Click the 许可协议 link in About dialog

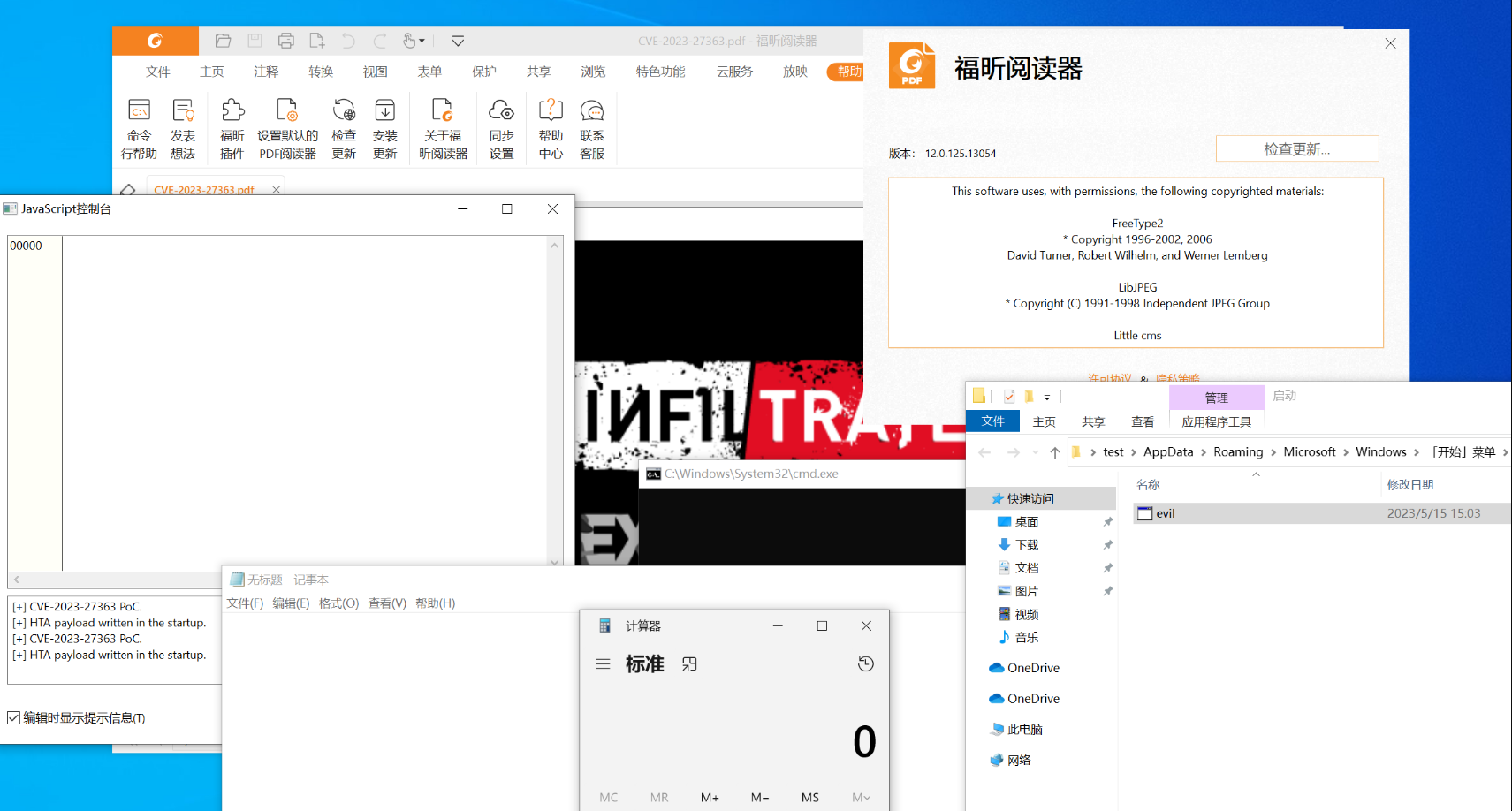(x=1109, y=378)
